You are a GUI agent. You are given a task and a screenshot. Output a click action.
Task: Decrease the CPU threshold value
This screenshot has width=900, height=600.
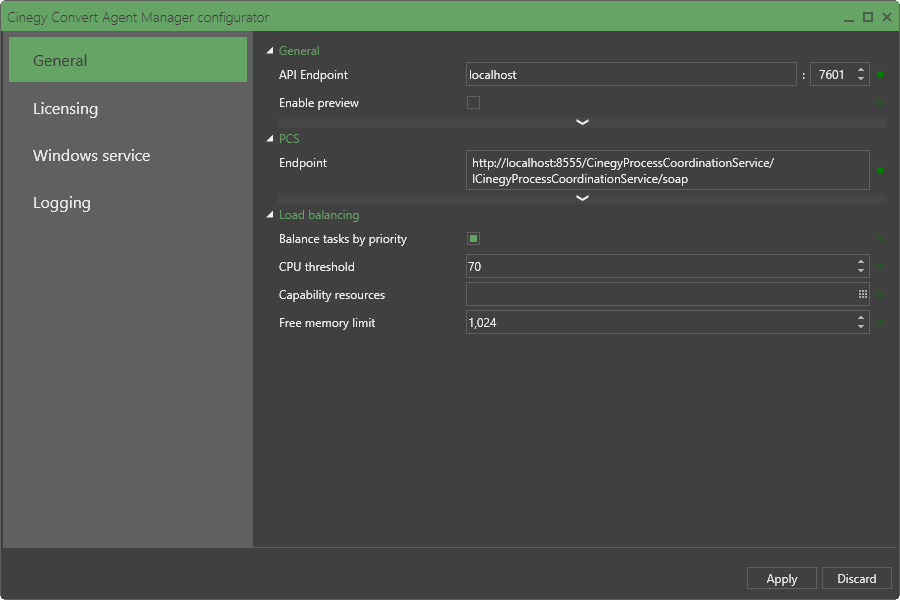point(861,270)
